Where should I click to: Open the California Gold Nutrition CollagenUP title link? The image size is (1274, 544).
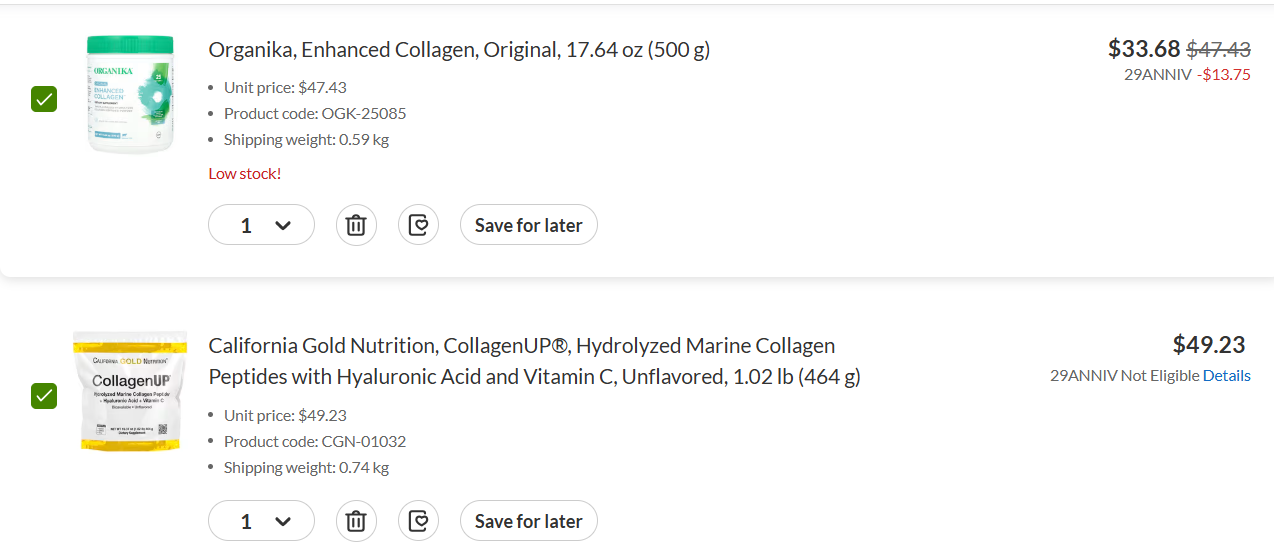534,361
